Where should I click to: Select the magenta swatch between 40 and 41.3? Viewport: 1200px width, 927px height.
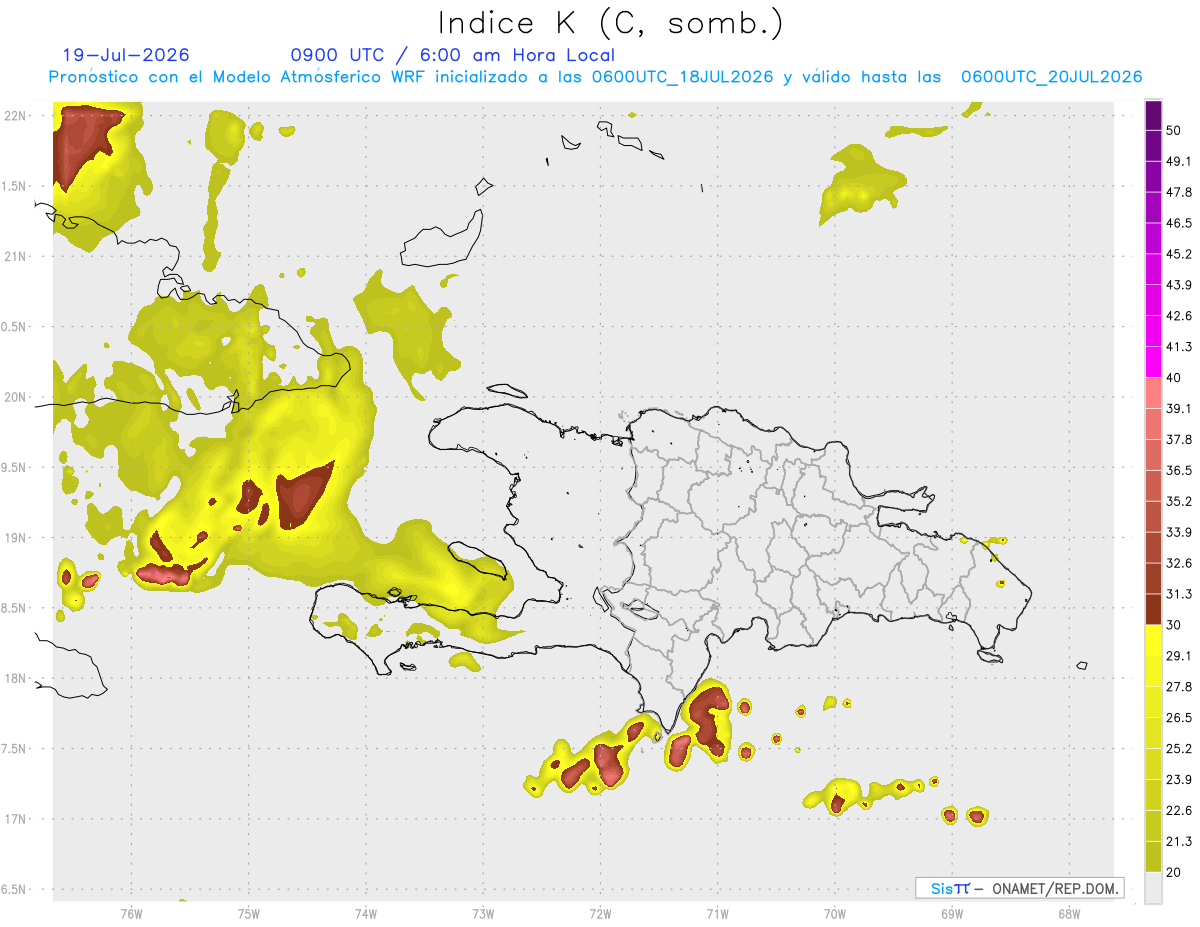(x=1153, y=362)
